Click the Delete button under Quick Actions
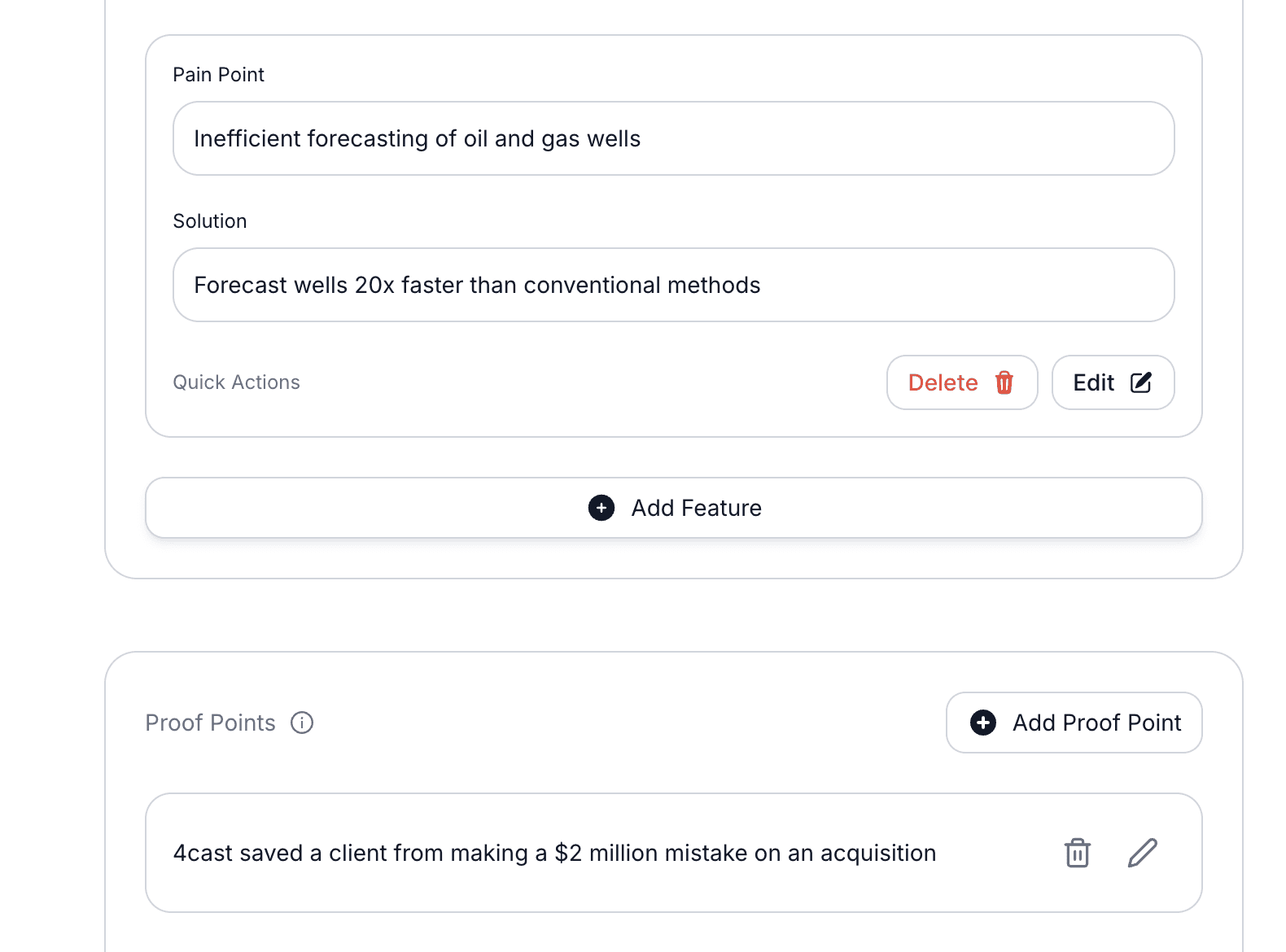 [962, 382]
